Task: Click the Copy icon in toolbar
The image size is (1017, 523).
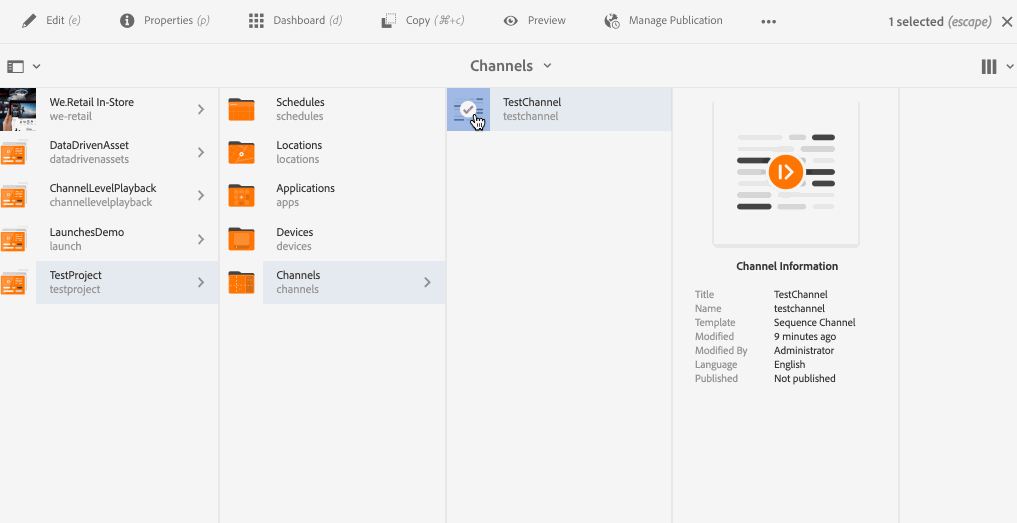Action: 389,21
